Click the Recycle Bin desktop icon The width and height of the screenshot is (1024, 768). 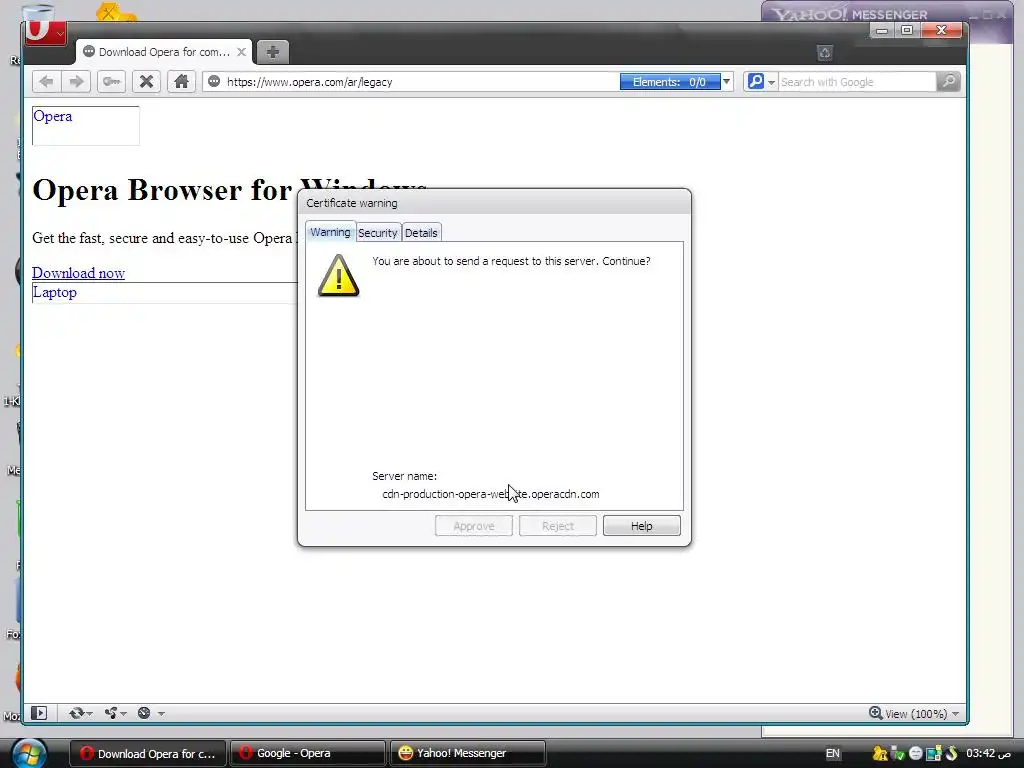tap(37, 14)
